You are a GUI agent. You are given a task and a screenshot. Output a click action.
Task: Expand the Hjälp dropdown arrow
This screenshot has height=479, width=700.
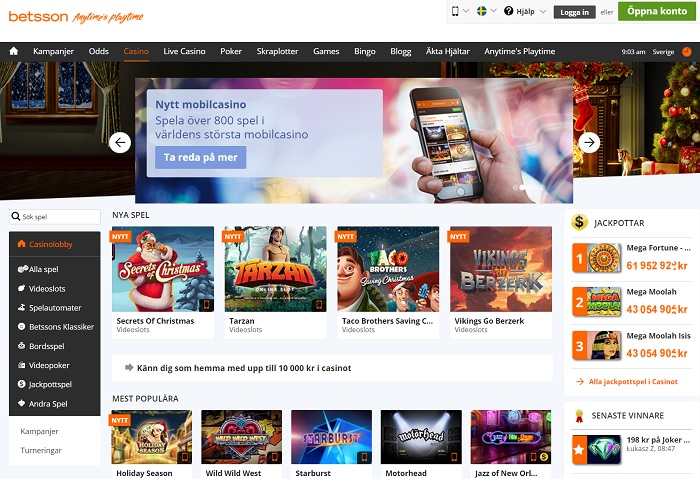click(543, 12)
